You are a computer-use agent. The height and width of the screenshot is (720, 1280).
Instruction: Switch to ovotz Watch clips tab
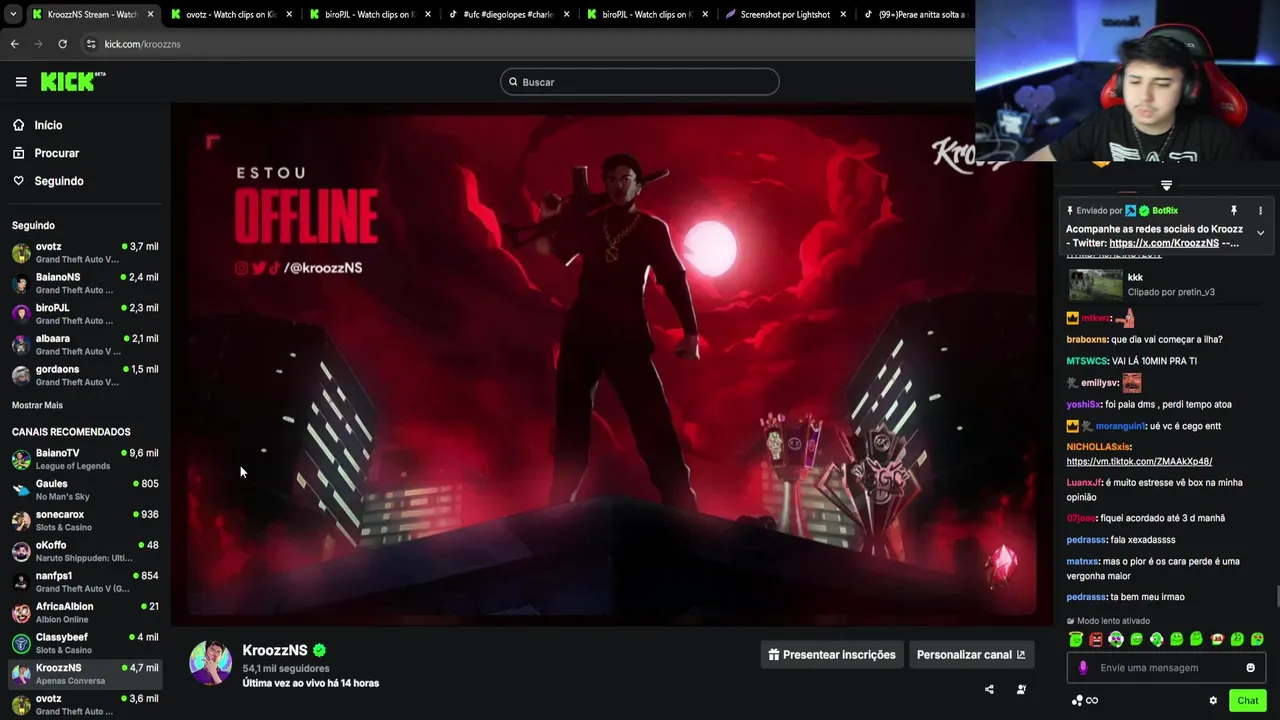[230, 15]
